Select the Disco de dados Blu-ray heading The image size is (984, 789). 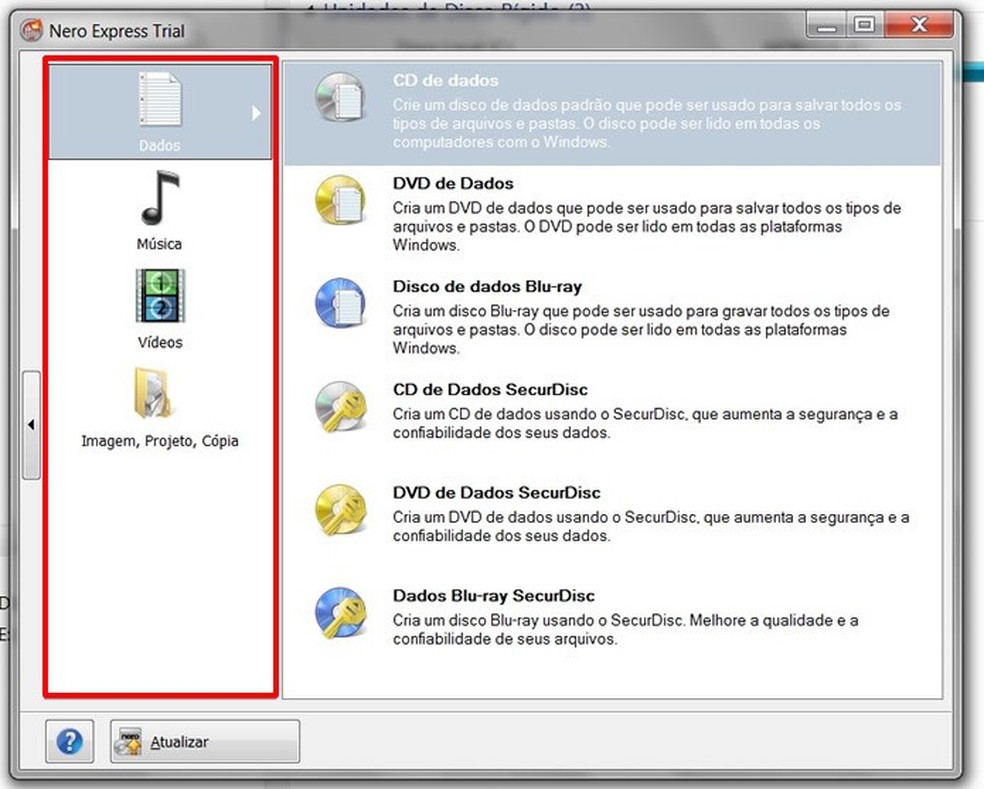point(488,286)
